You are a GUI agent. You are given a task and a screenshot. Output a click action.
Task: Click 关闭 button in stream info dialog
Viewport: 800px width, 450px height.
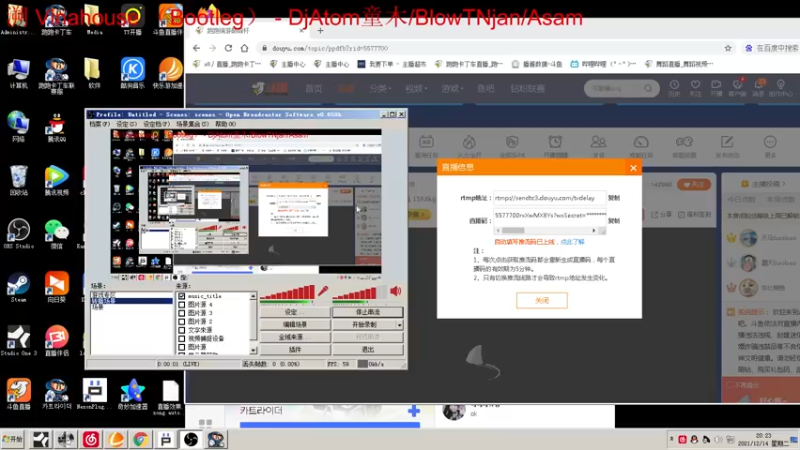(x=542, y=301)
